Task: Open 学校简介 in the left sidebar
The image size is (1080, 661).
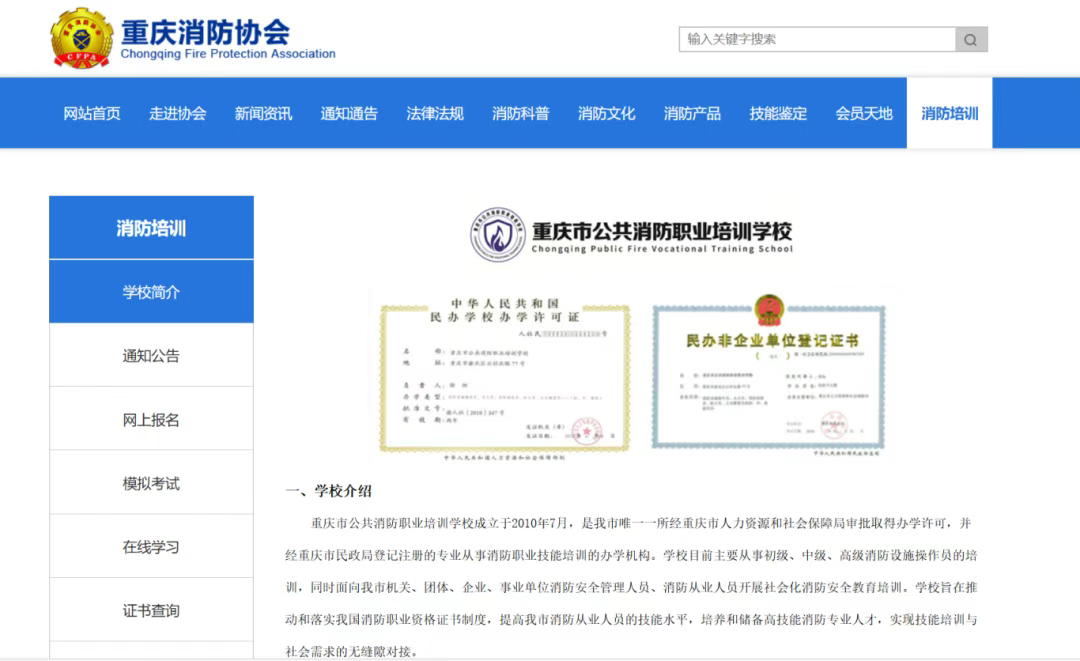Action: coord(151,292)
